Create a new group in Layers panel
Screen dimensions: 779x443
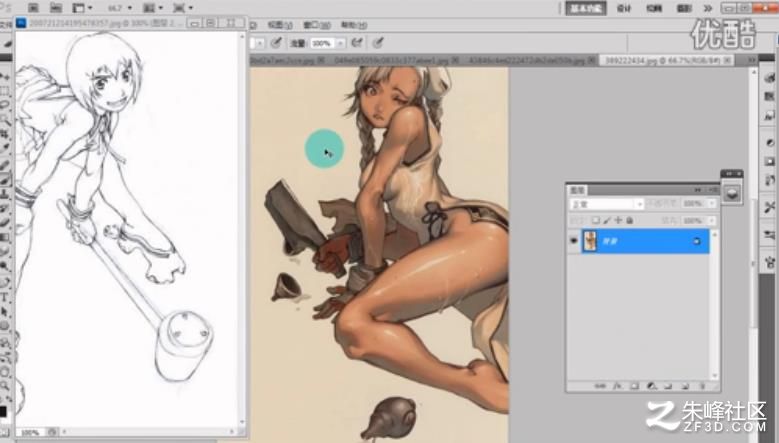(668, 385)
